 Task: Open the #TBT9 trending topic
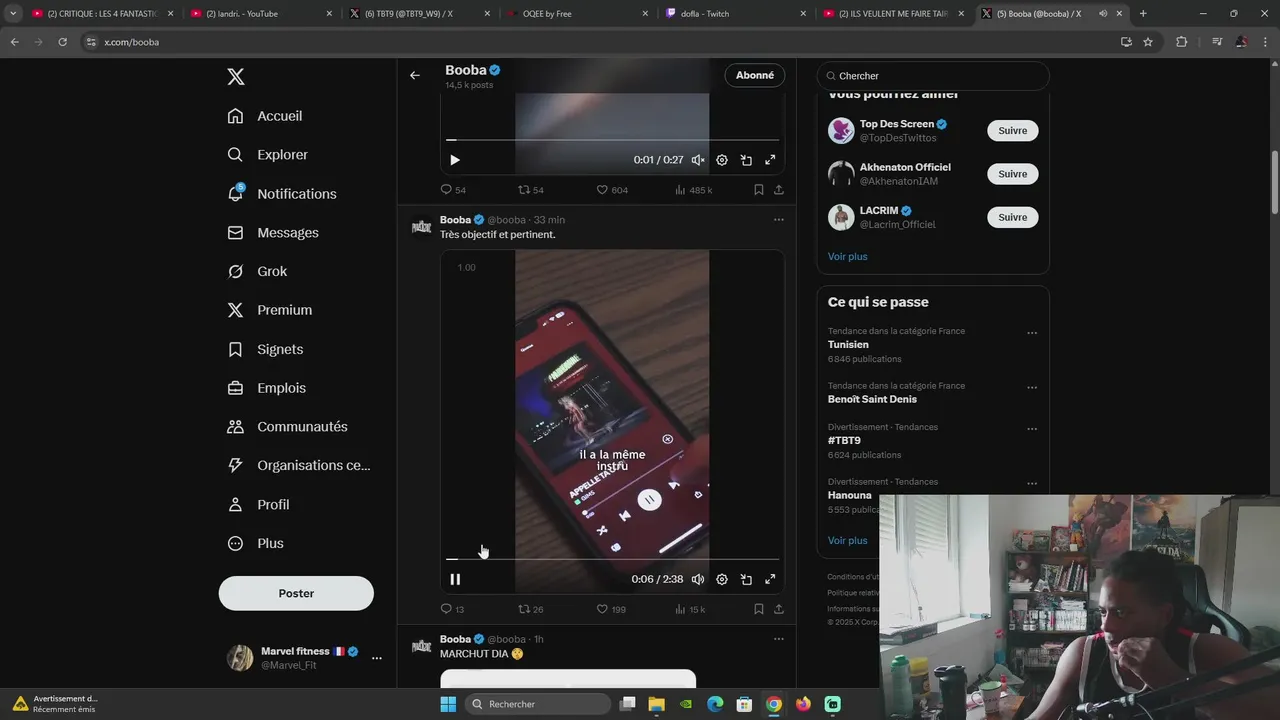click(844, 441)
